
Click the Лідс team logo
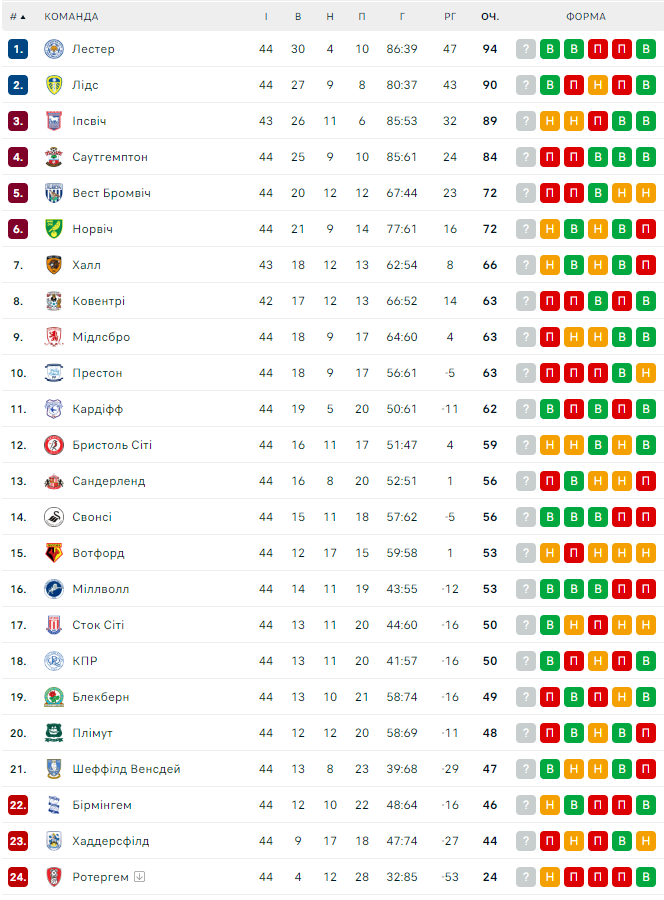click(x=54, y=85)
